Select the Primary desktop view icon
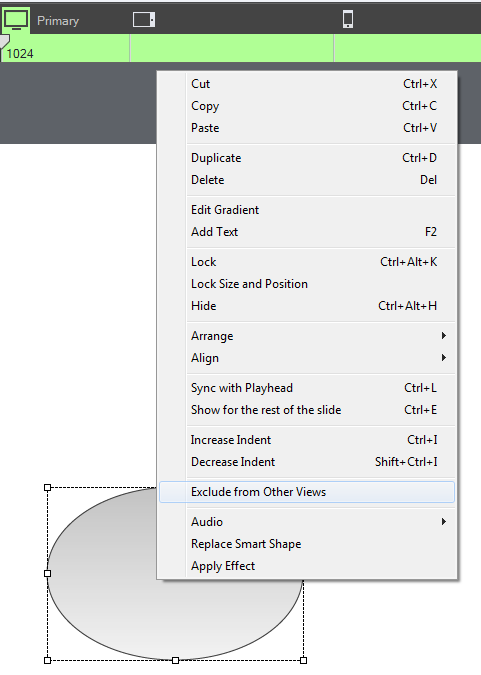The width and height of the screenshot is (481, 675). pyautogui.click(x=16, y=20)
